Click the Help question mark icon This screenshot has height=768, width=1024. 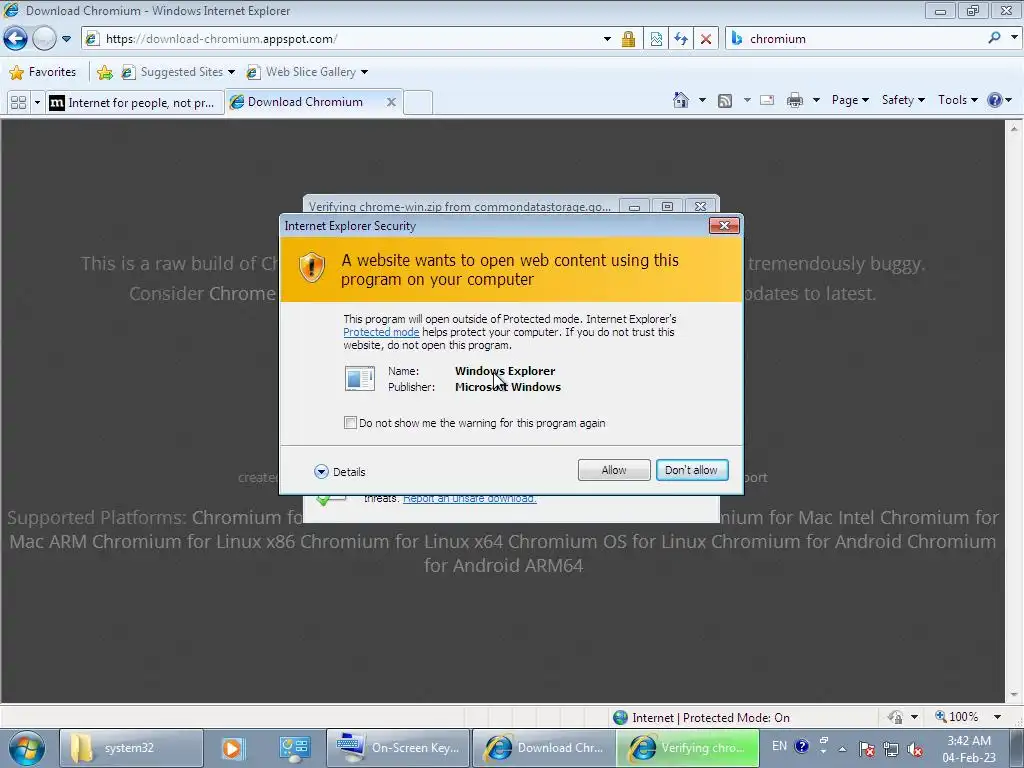pos(995,100)
